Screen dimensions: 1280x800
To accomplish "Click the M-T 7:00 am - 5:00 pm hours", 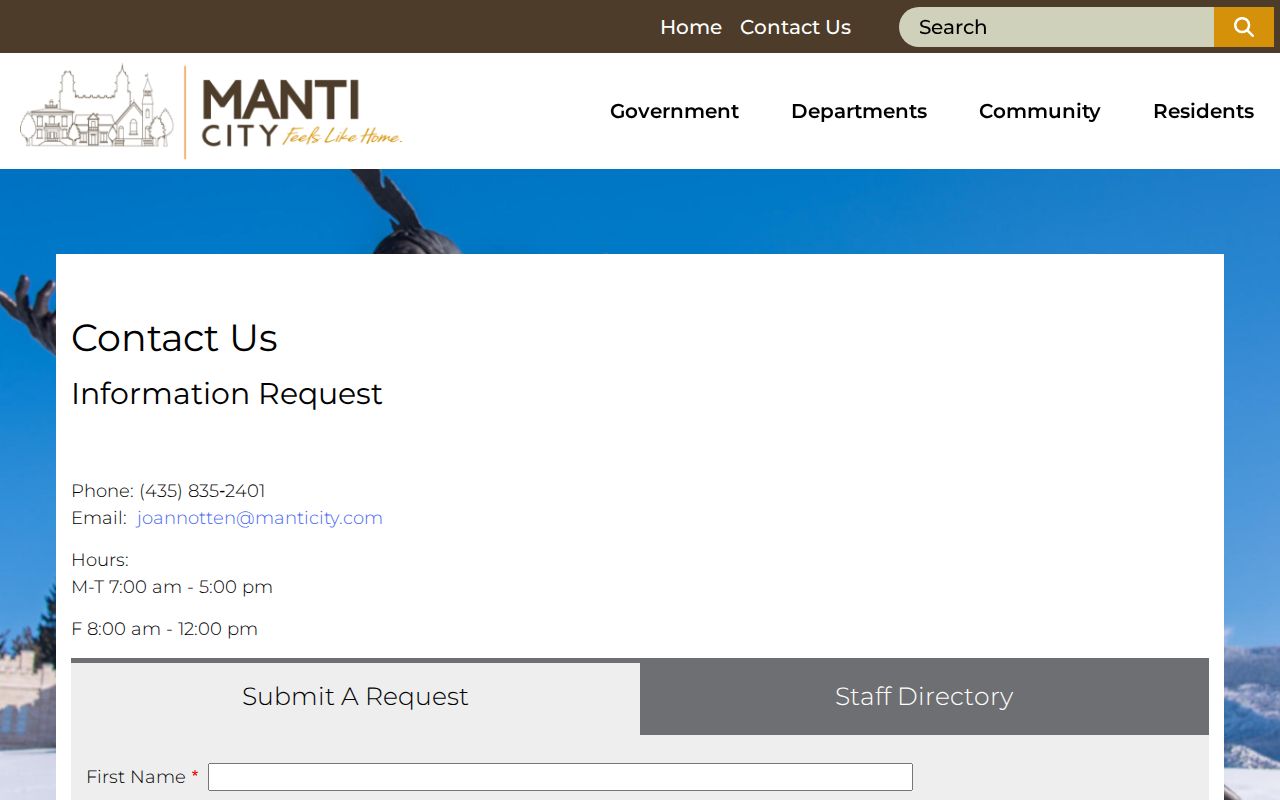I will [172, 587].
